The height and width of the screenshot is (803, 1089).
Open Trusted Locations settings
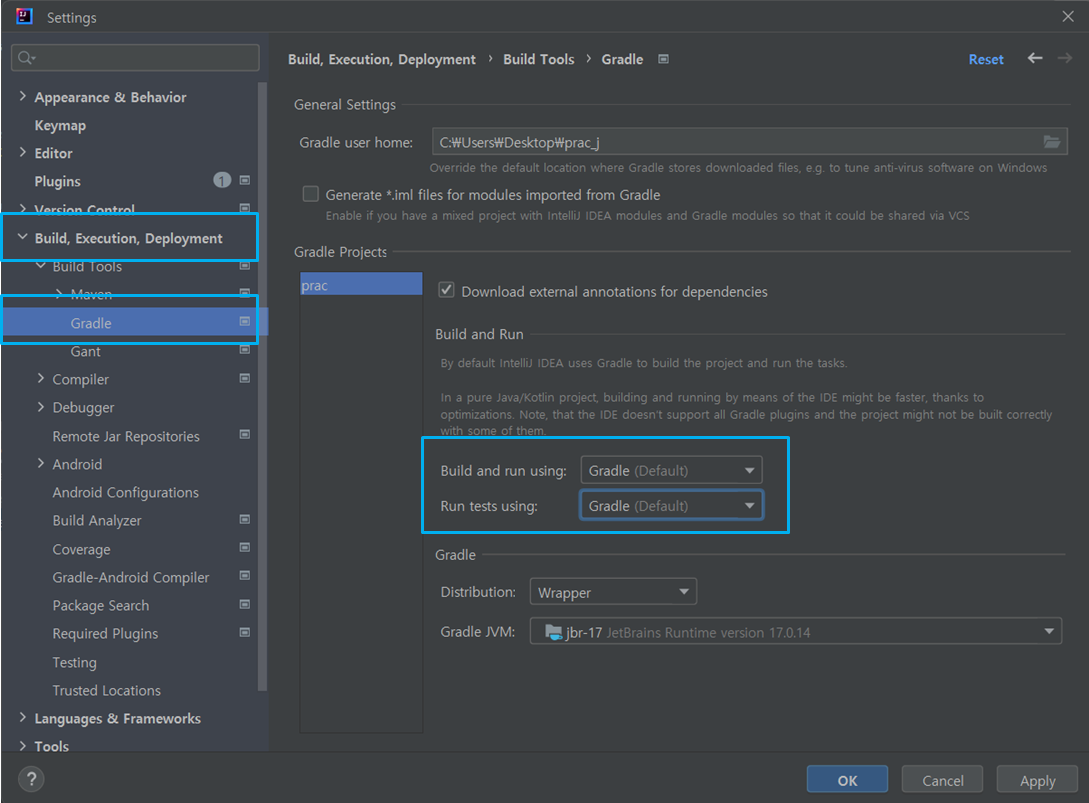pos(106,690)
